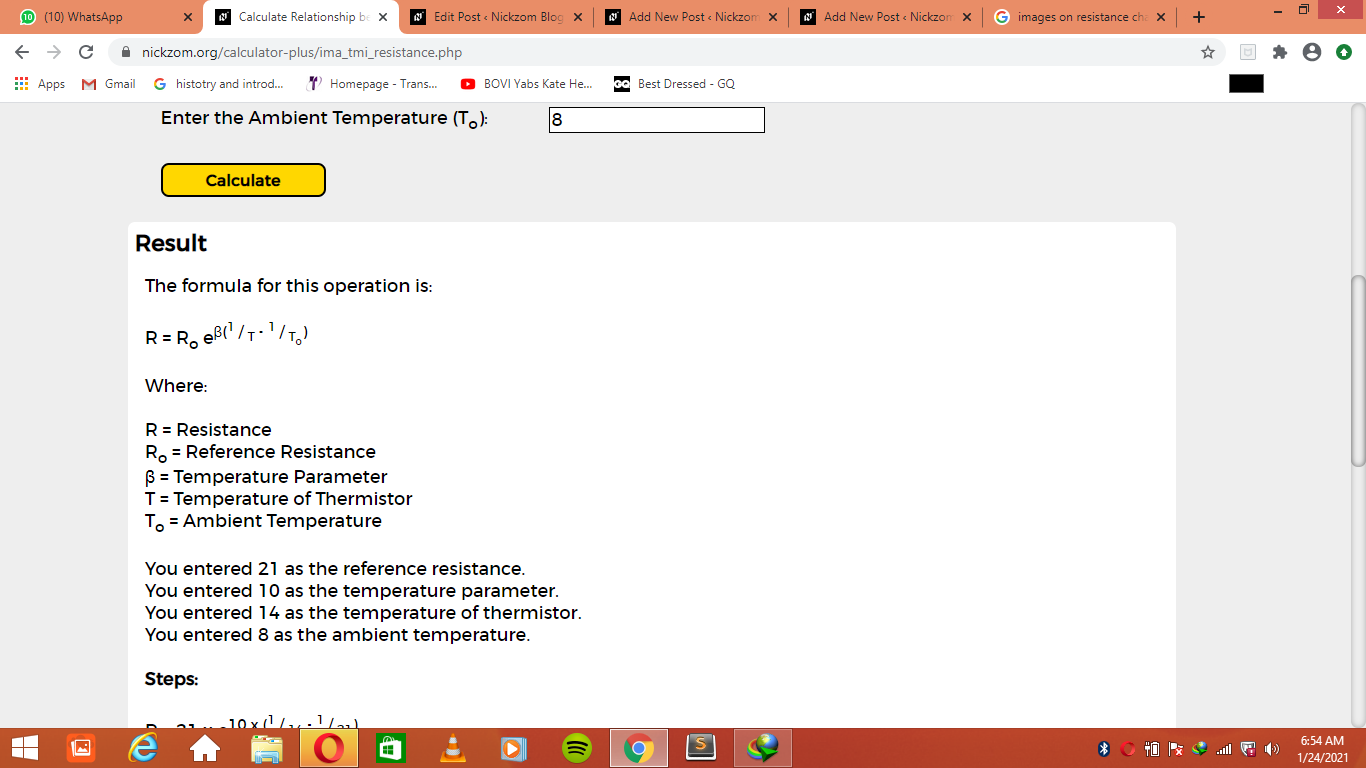Reload the page with the refresh icon
Screen dimensions: 1366x768
click(x=86, y=52)
